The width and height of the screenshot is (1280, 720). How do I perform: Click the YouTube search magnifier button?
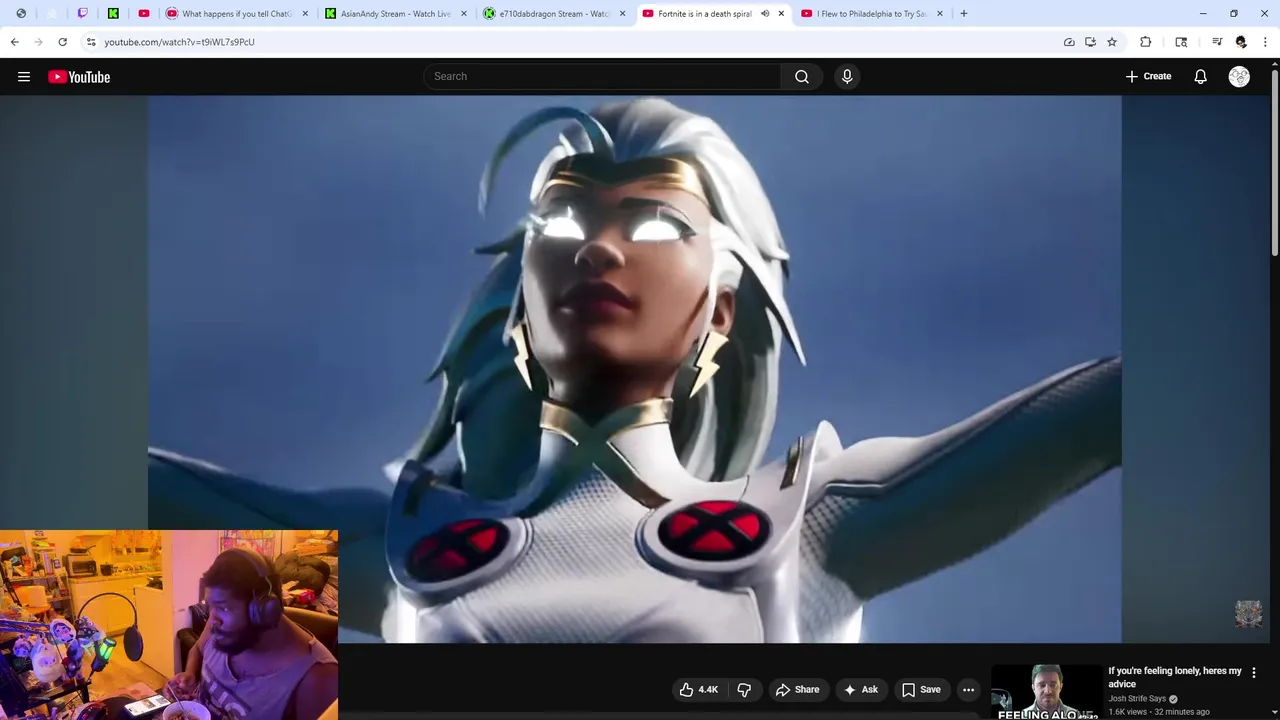tap(802, 76)
